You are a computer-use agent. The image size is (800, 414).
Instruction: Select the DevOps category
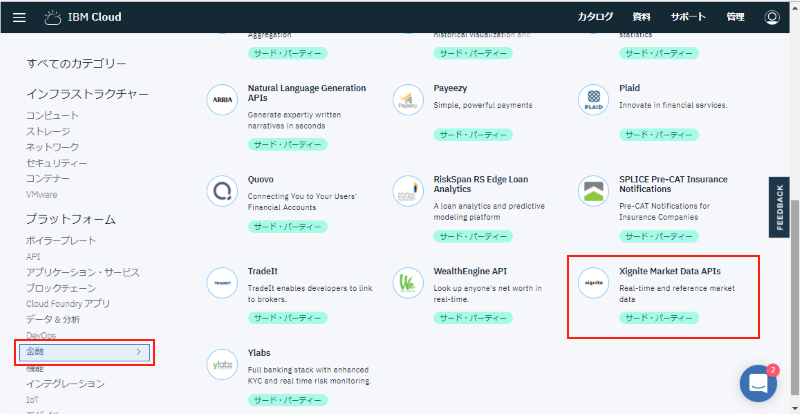pyautogui.click(x=41, y=335)
